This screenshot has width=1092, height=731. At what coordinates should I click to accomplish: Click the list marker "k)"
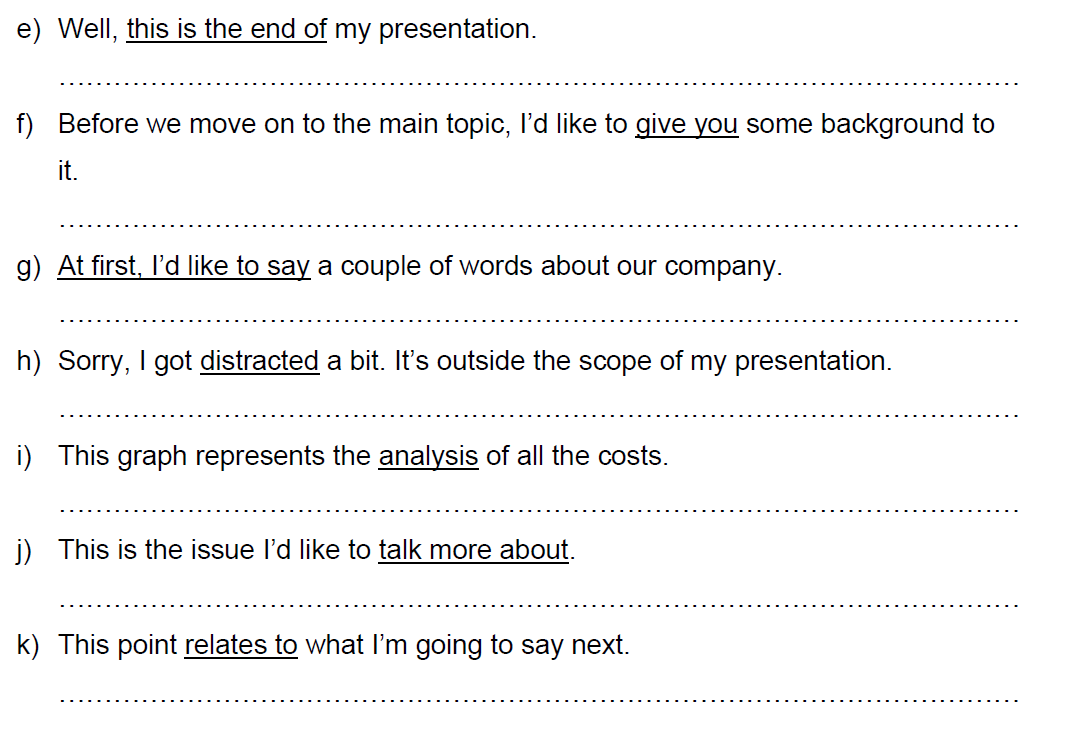pyautogui.click(x=28, y=645)
